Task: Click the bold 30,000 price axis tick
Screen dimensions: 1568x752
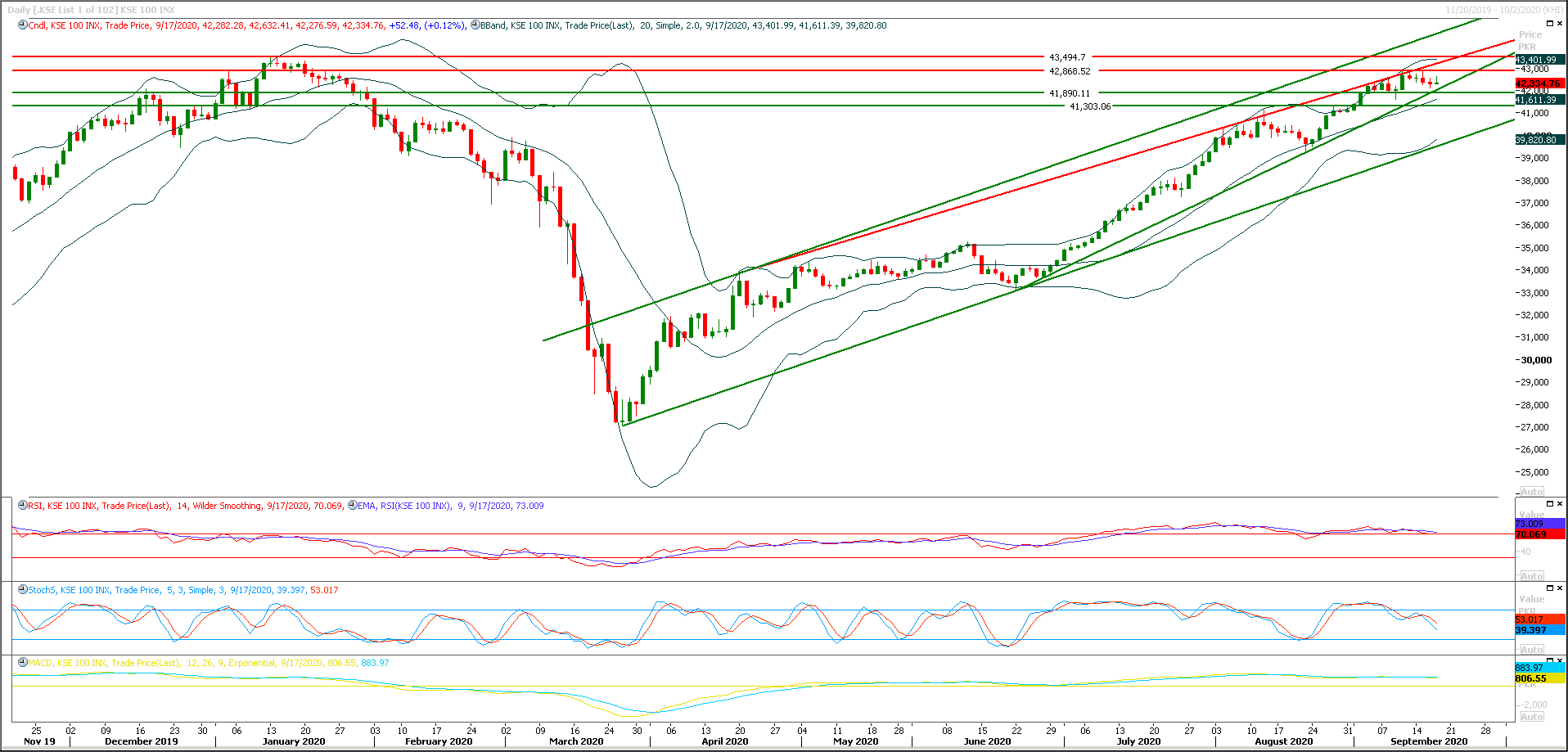Action: (1537, 360)
